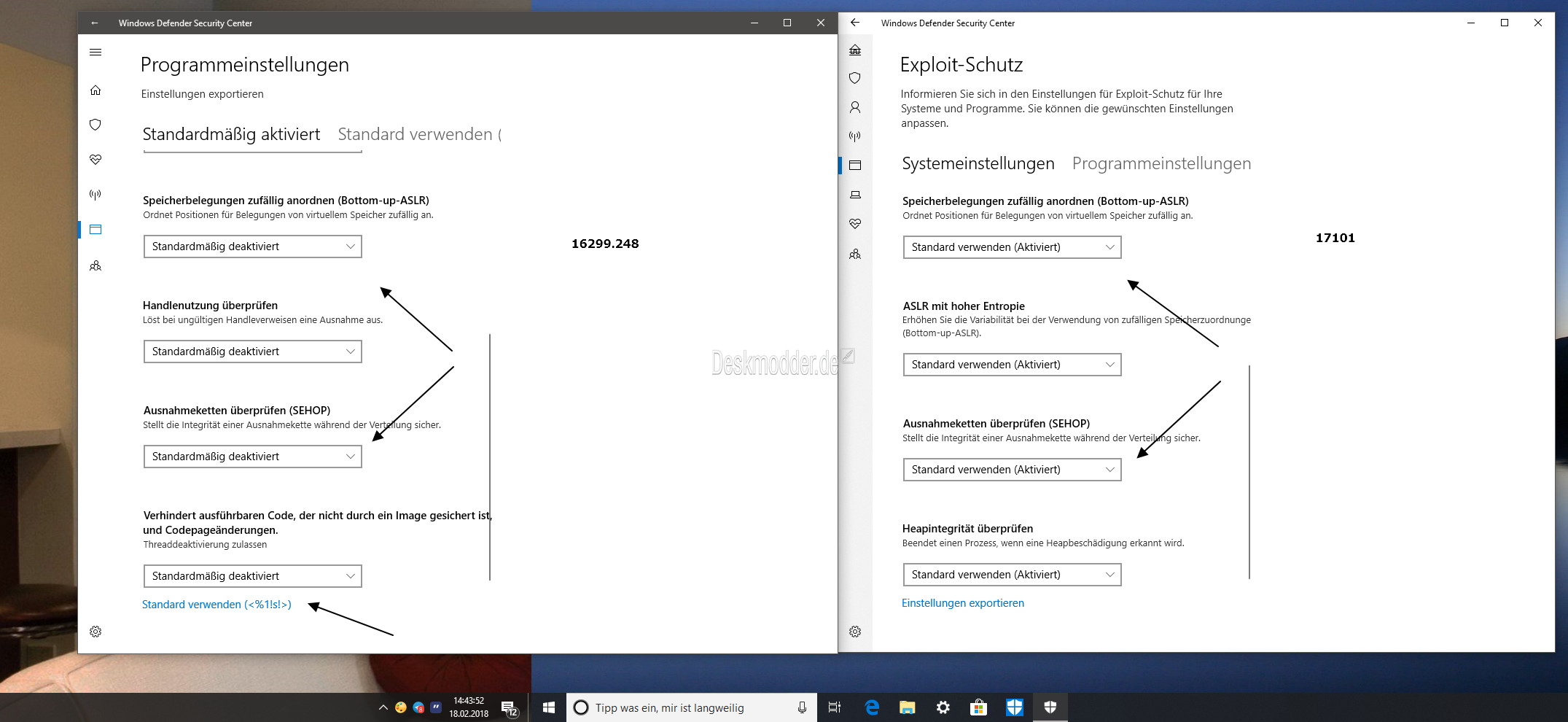The image size is (1568, 722).
Task: Open settings gear in right Defender window
Action: tap(855, 632)
